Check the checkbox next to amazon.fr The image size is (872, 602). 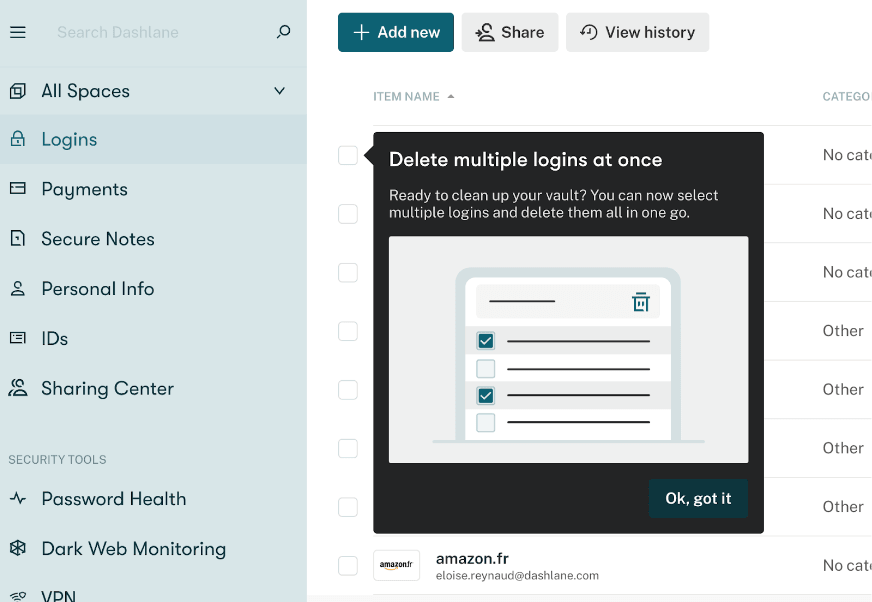347,565
